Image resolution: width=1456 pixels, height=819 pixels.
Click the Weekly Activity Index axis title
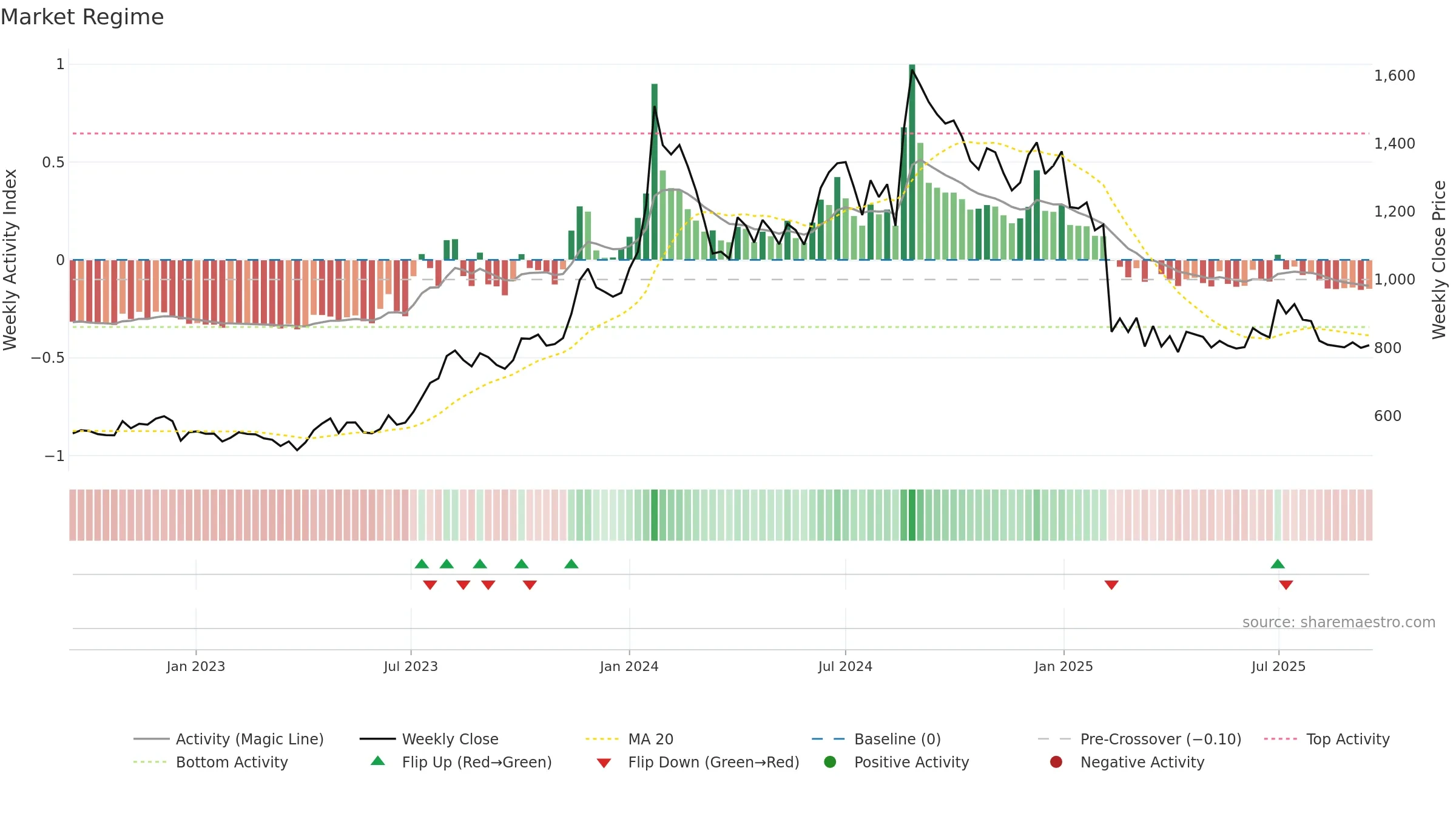click(x=10, y=260)
